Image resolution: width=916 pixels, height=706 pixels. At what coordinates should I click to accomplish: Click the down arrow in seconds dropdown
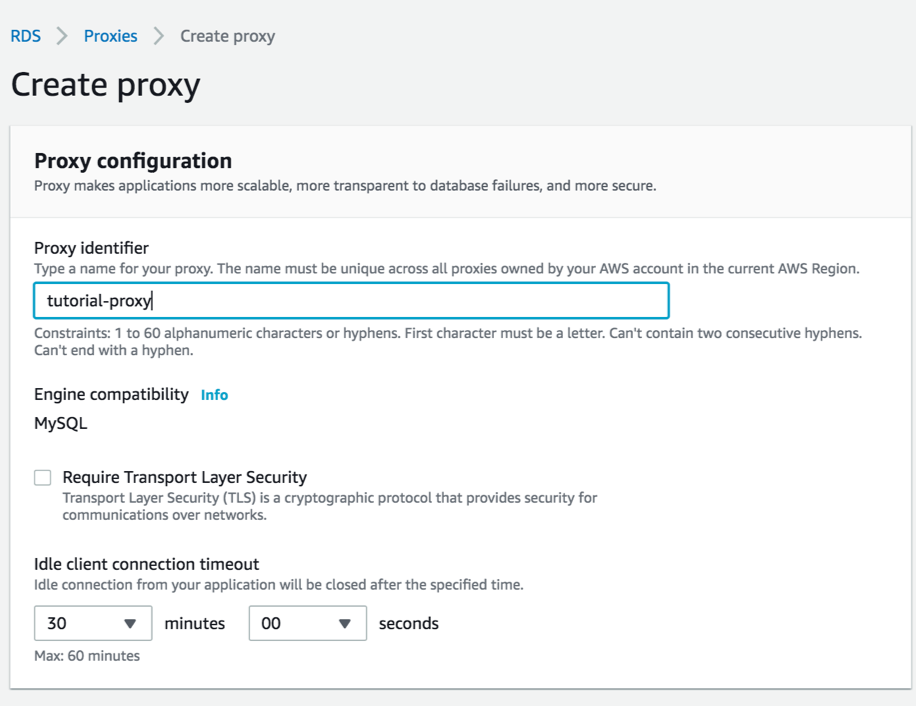(x=345, y=623)
